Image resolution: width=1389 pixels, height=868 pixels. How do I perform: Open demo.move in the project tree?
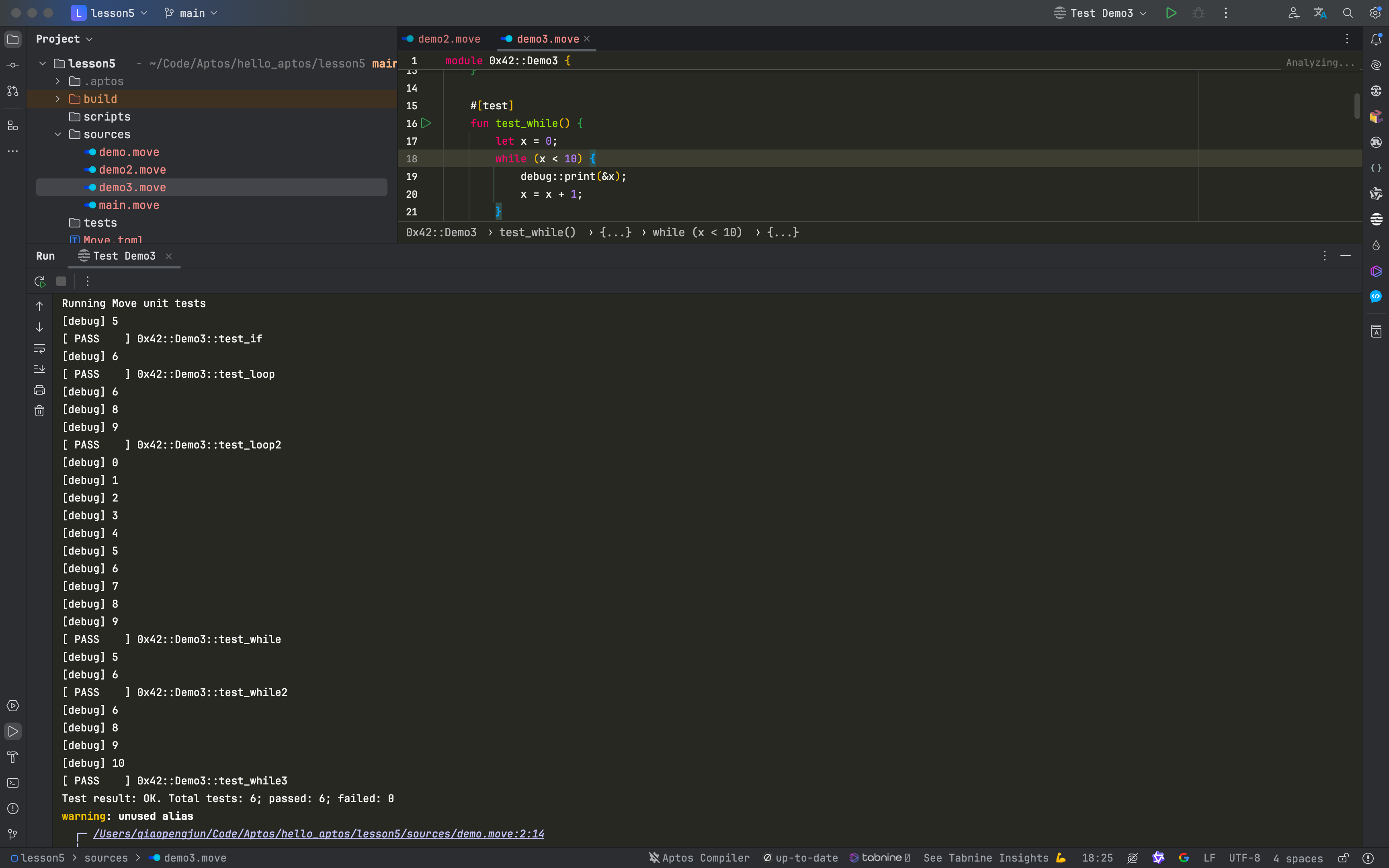pos(129,152)
